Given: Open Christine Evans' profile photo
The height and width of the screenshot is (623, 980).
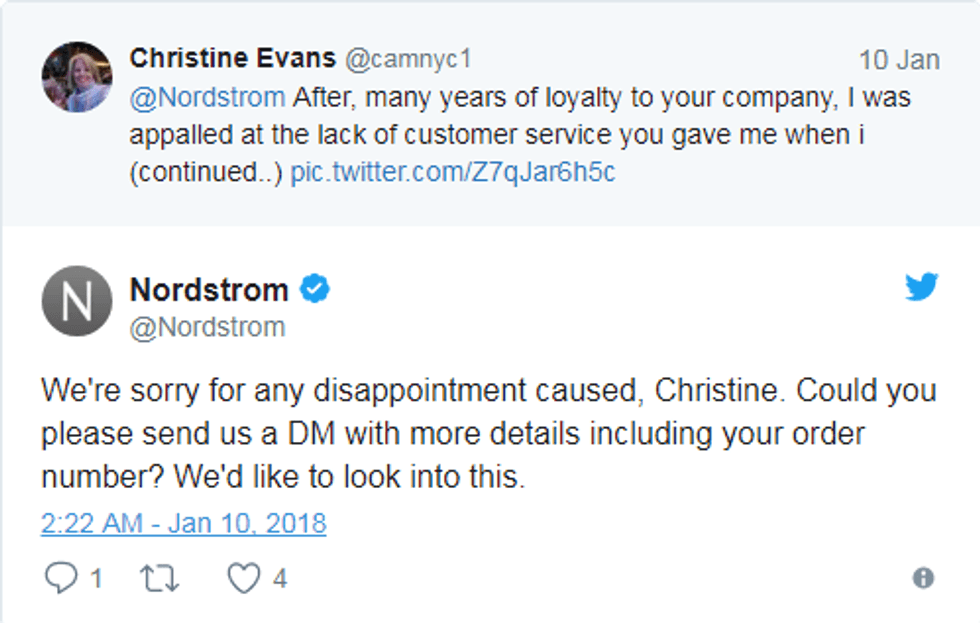Looking at the screenshot, I should (77, 77).
